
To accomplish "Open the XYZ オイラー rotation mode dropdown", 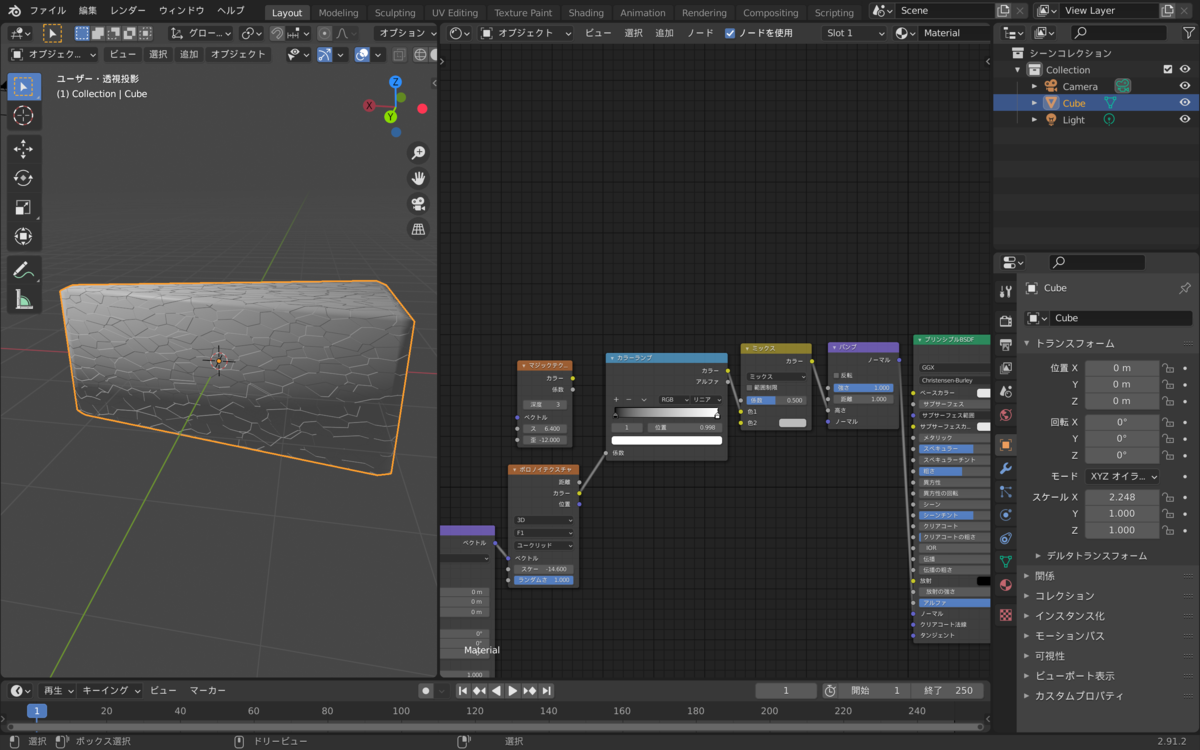I will [1121, 476].
